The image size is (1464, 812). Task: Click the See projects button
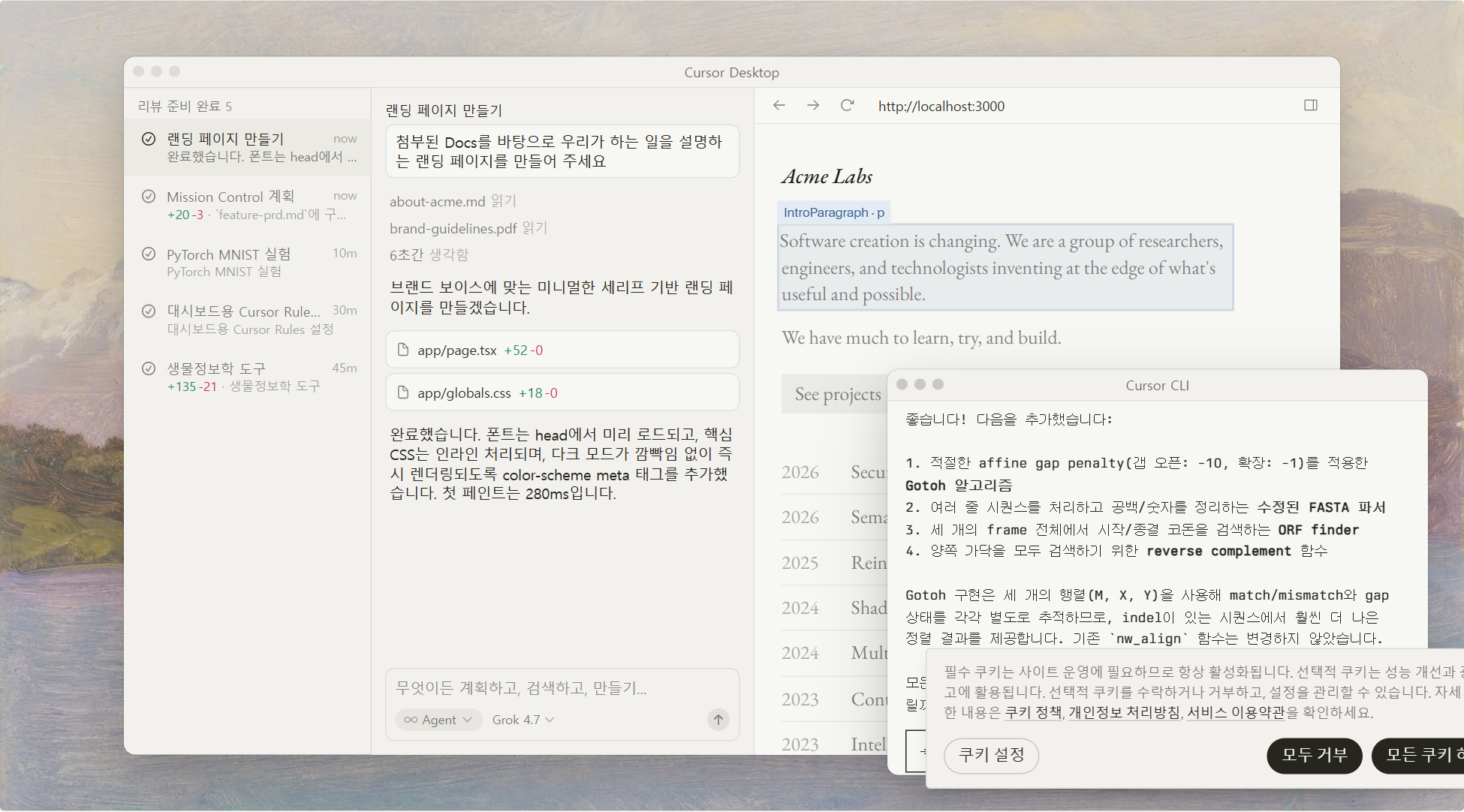pos(835,394)
